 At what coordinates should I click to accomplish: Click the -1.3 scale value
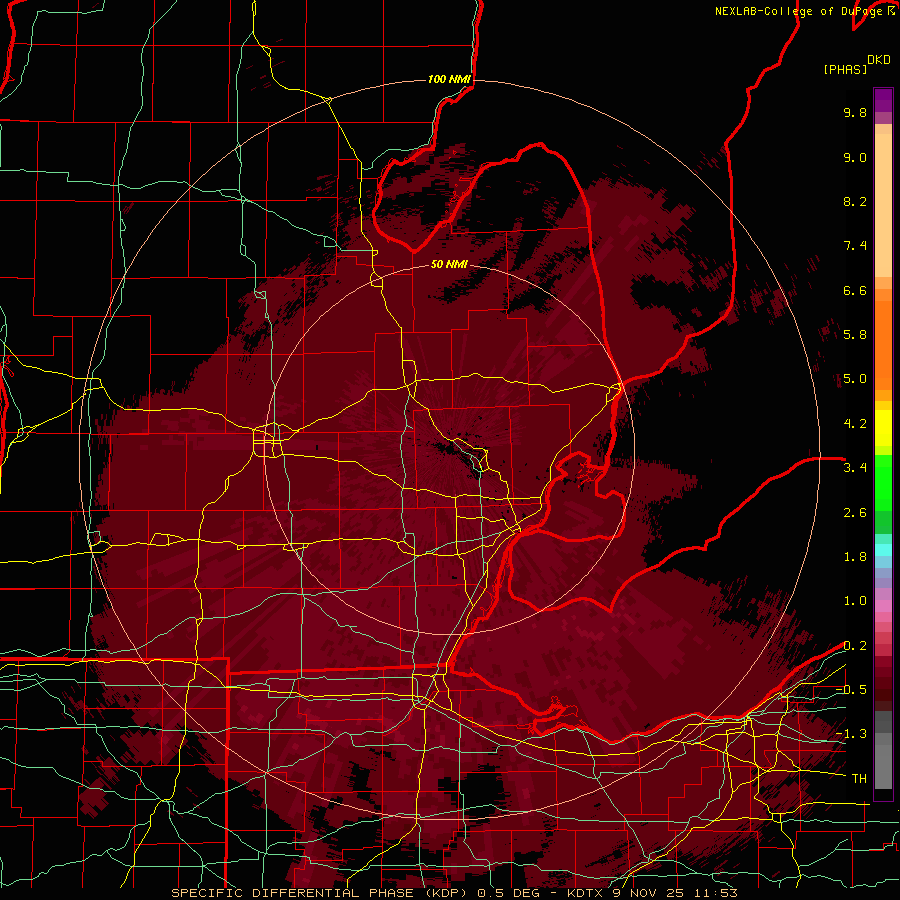851,734
